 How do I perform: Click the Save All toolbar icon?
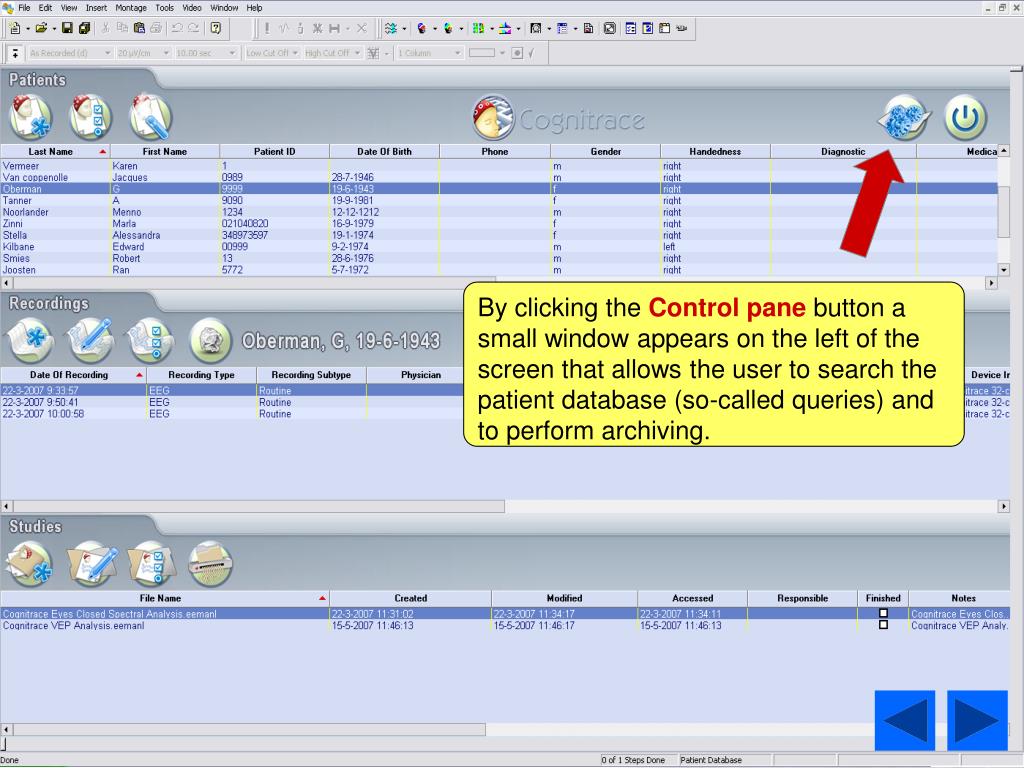click(x=84, y=28)
